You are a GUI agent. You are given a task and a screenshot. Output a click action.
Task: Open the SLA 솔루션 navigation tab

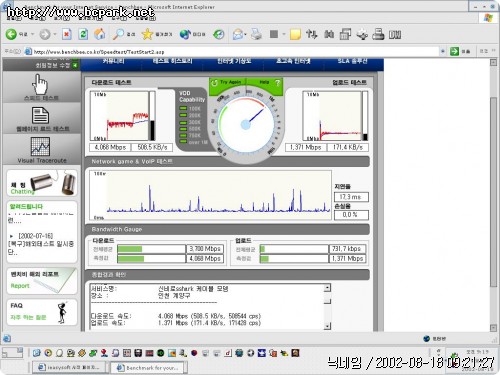click(353, 61)
